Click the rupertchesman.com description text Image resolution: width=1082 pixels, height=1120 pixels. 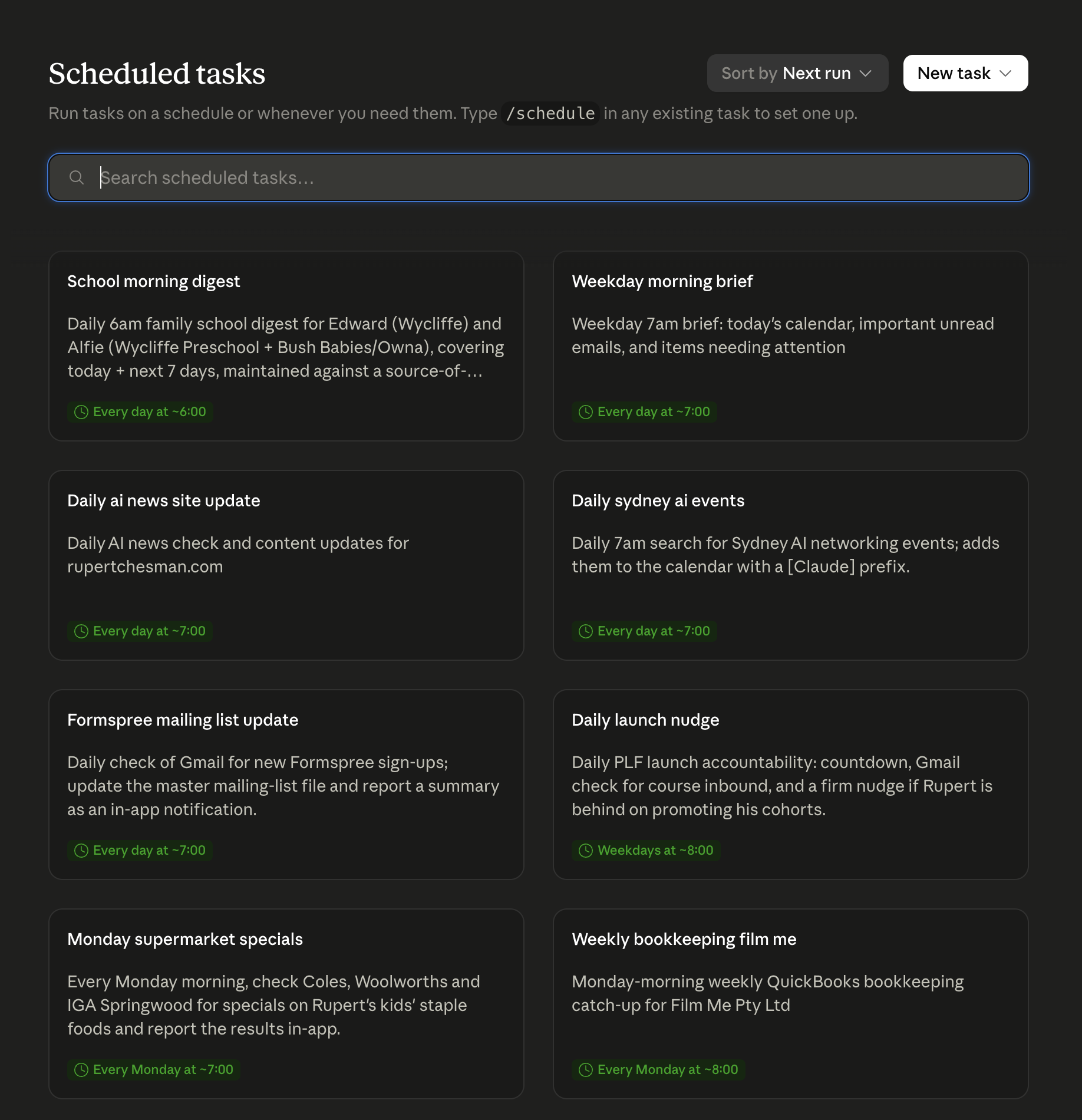[x=238, y=555]
